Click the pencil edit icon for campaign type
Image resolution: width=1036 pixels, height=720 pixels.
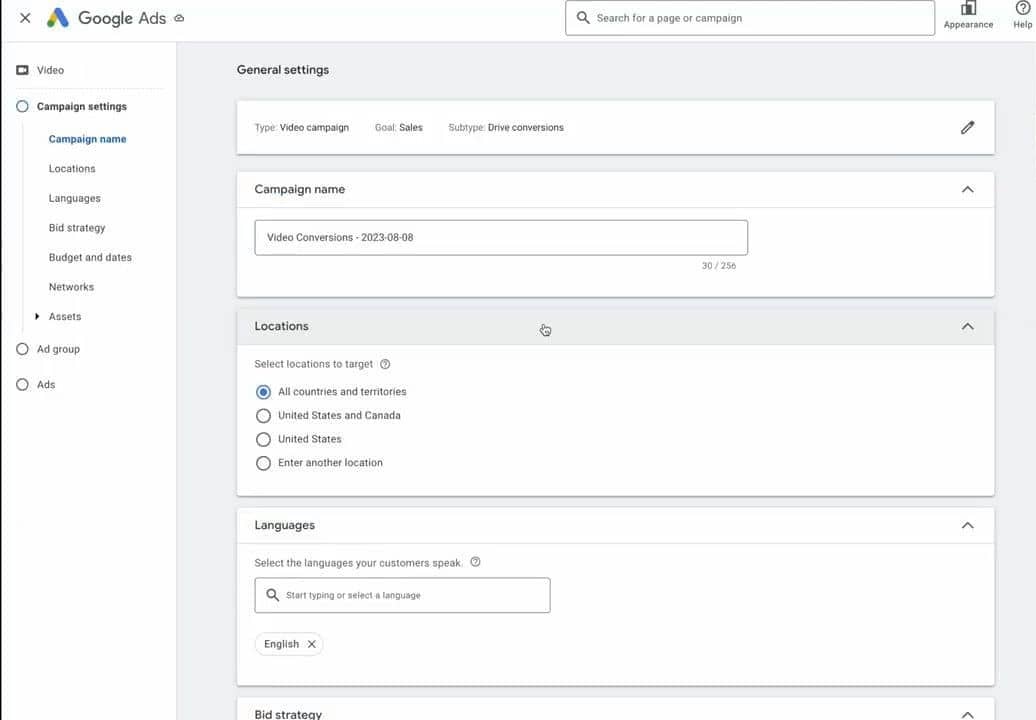coord(967,128)
